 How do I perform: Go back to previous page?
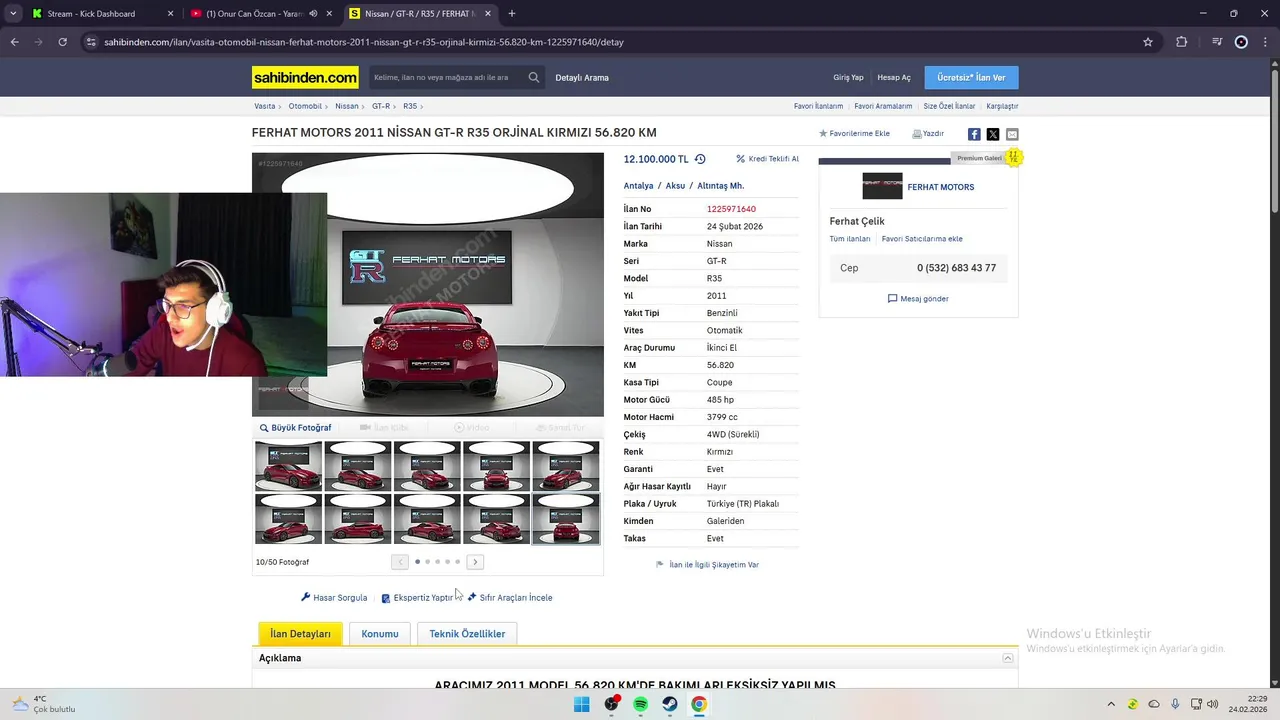[14, 42]
